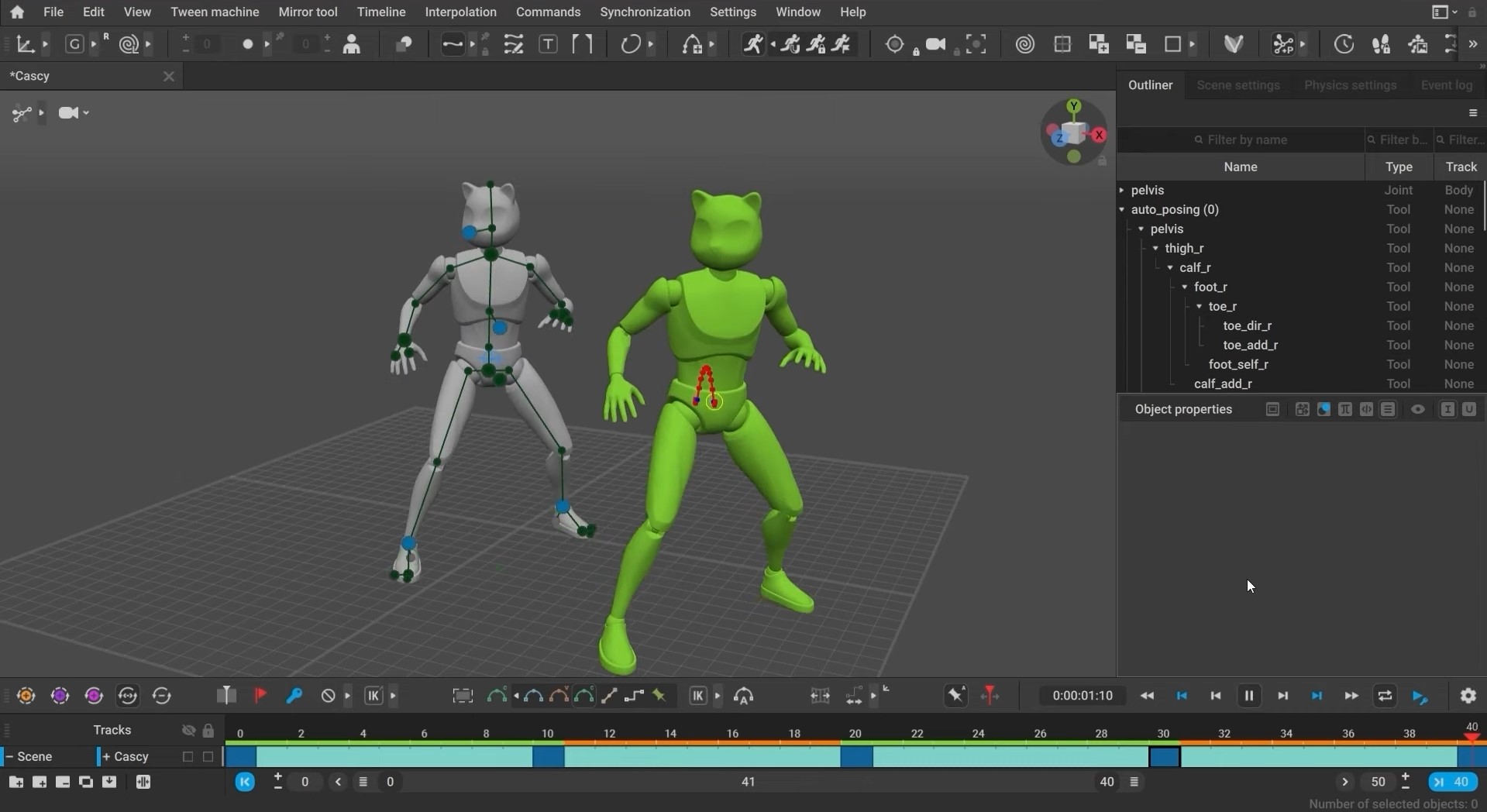
Task: Enable AutoPosing running figure icon
Action: (x=753, y=44)
